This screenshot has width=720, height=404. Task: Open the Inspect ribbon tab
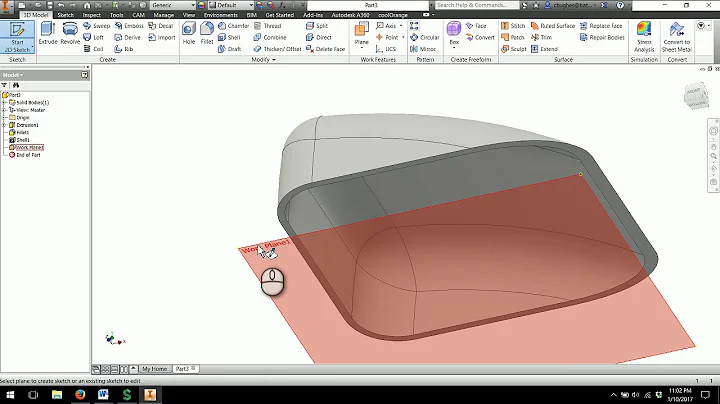coord(91,15)
